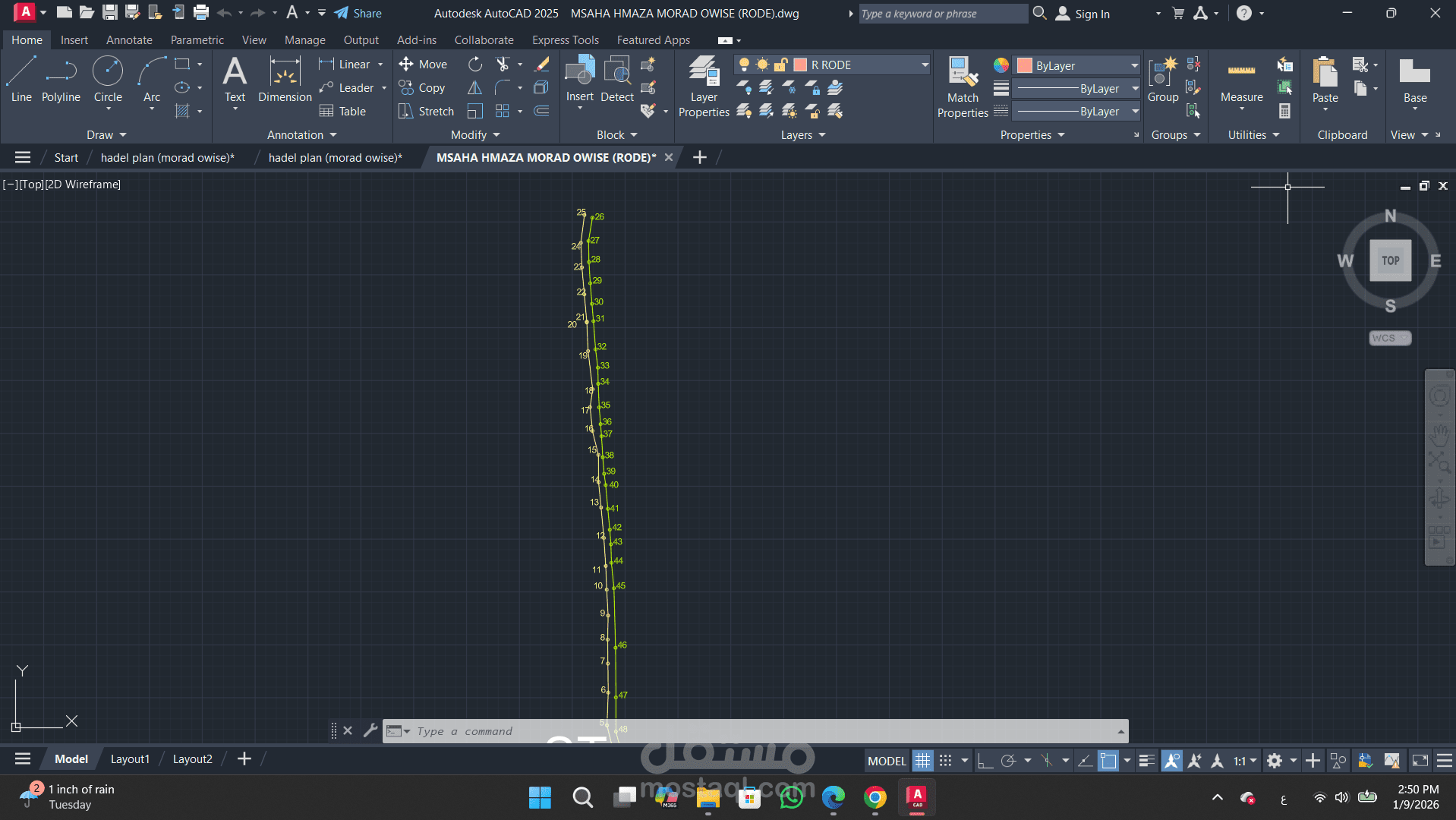Open the Base view tool
The height and width of the screenshot is (820, 1456).
[1415, 79]
